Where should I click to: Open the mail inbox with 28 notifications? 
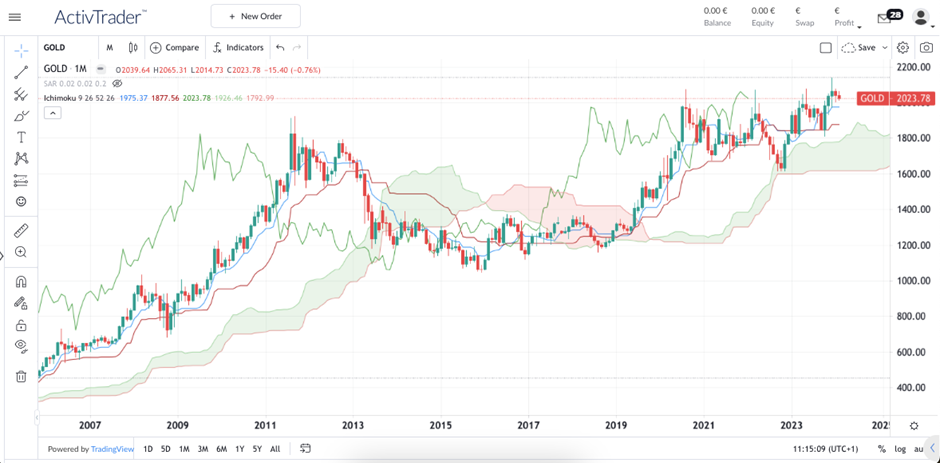[x=883, y=17]
